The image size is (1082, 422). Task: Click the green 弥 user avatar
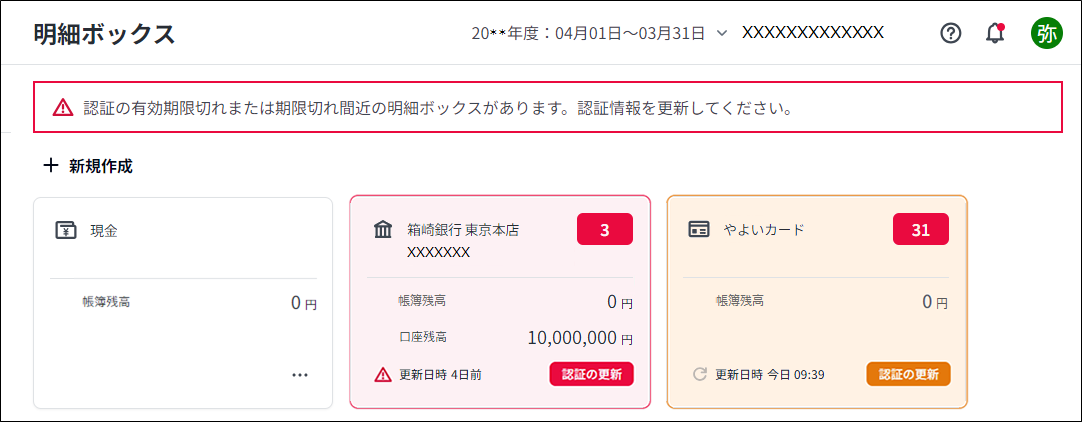coord(1047,33)
